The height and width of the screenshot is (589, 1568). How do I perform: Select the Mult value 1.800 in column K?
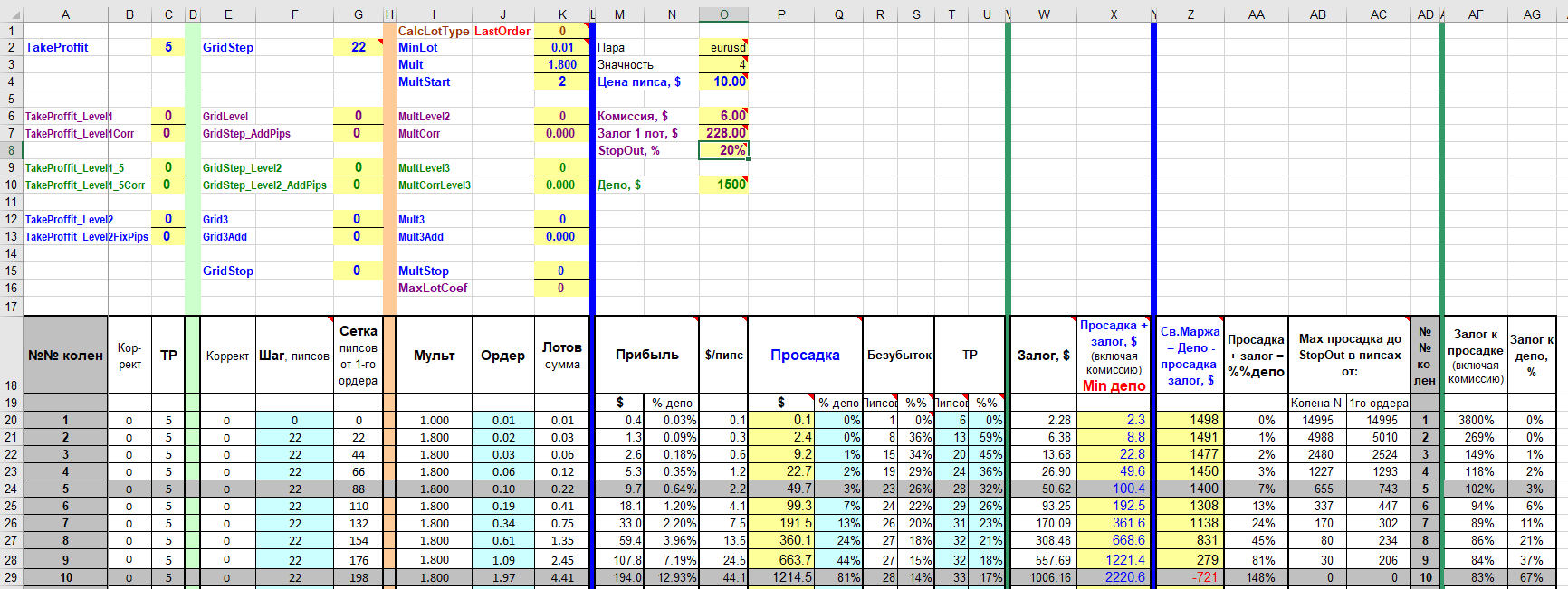[562, 64]
